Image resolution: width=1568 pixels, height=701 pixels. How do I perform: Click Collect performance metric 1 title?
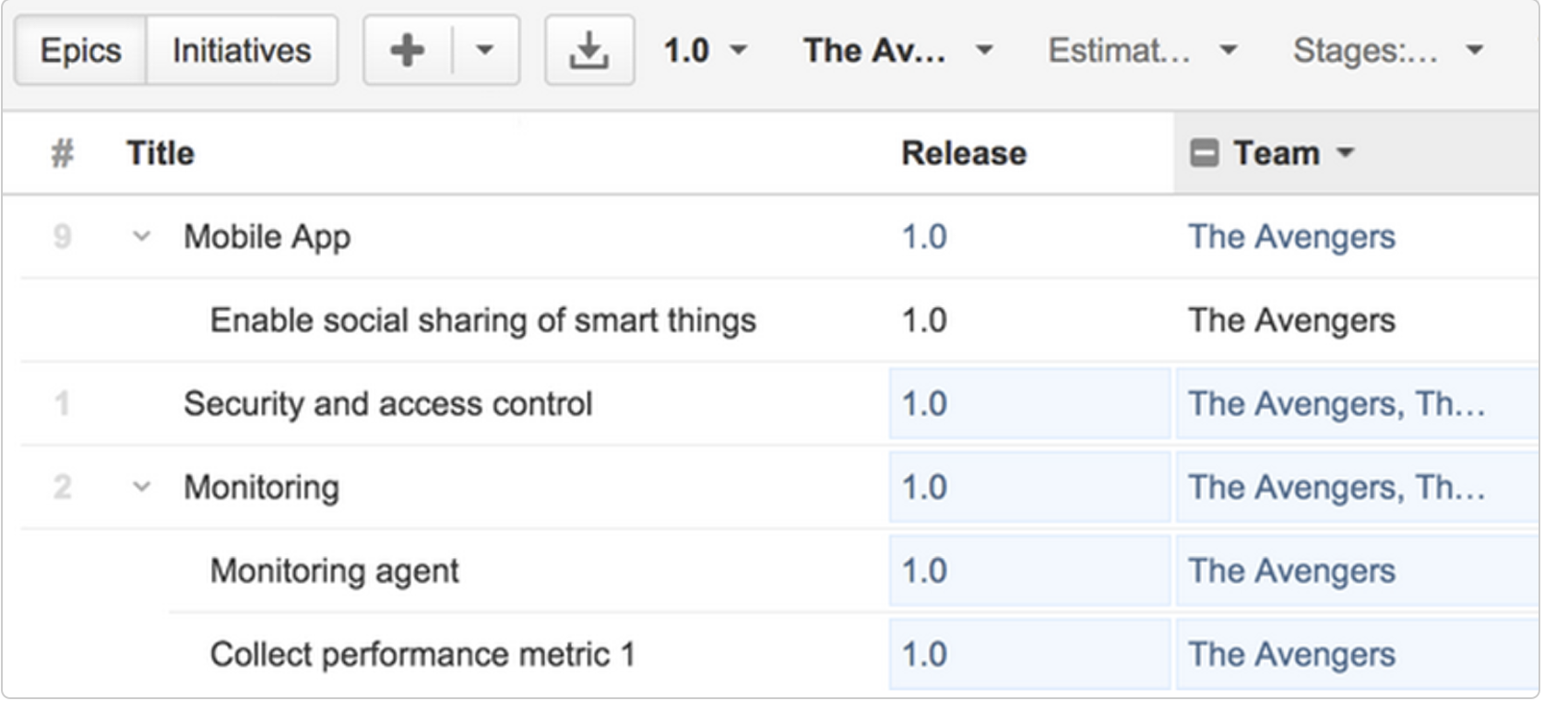pos(422,654)
